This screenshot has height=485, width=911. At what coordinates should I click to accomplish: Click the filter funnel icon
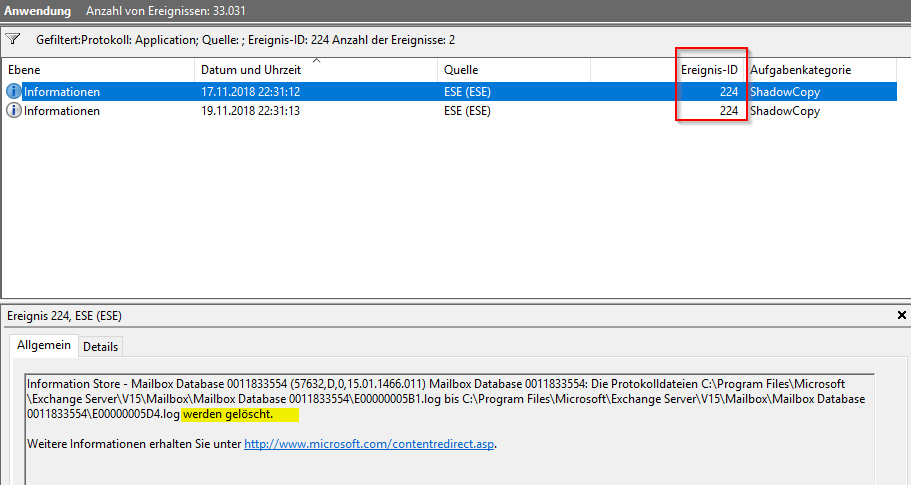coord(13,40)
